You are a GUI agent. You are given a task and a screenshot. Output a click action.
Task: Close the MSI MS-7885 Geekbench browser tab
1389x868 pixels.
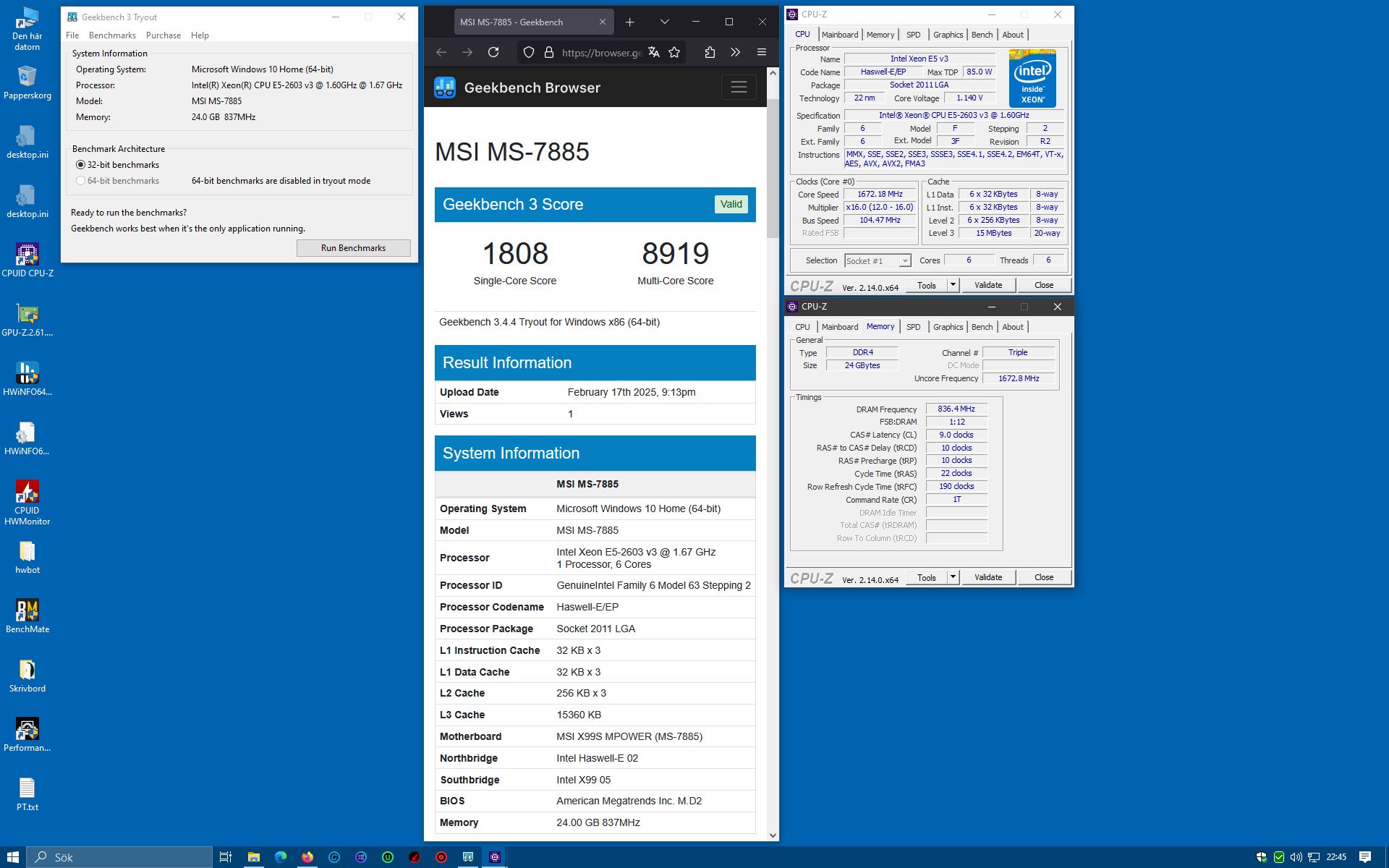[x=602, y=22]
